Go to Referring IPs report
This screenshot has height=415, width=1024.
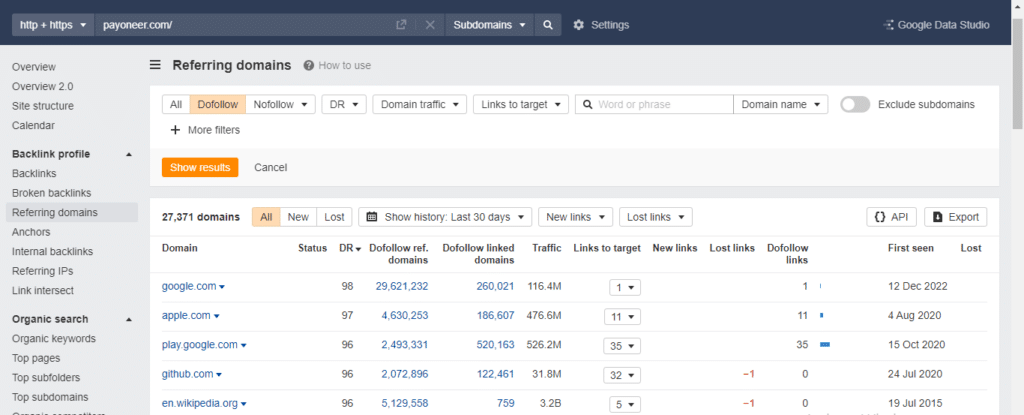click(42, 271)
